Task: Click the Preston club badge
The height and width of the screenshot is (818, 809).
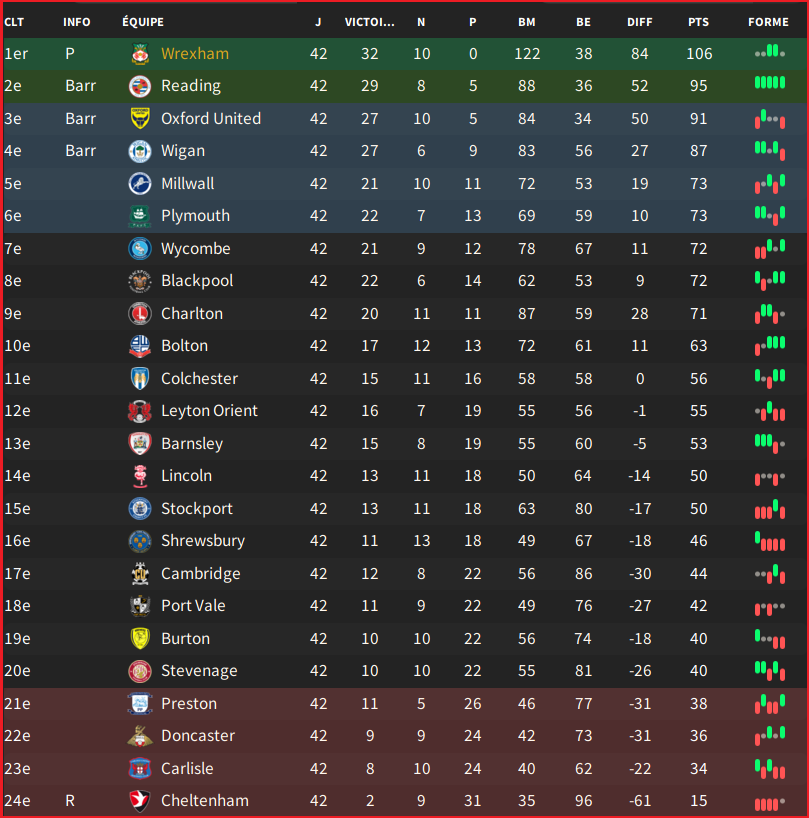Action: click(140, 704)
